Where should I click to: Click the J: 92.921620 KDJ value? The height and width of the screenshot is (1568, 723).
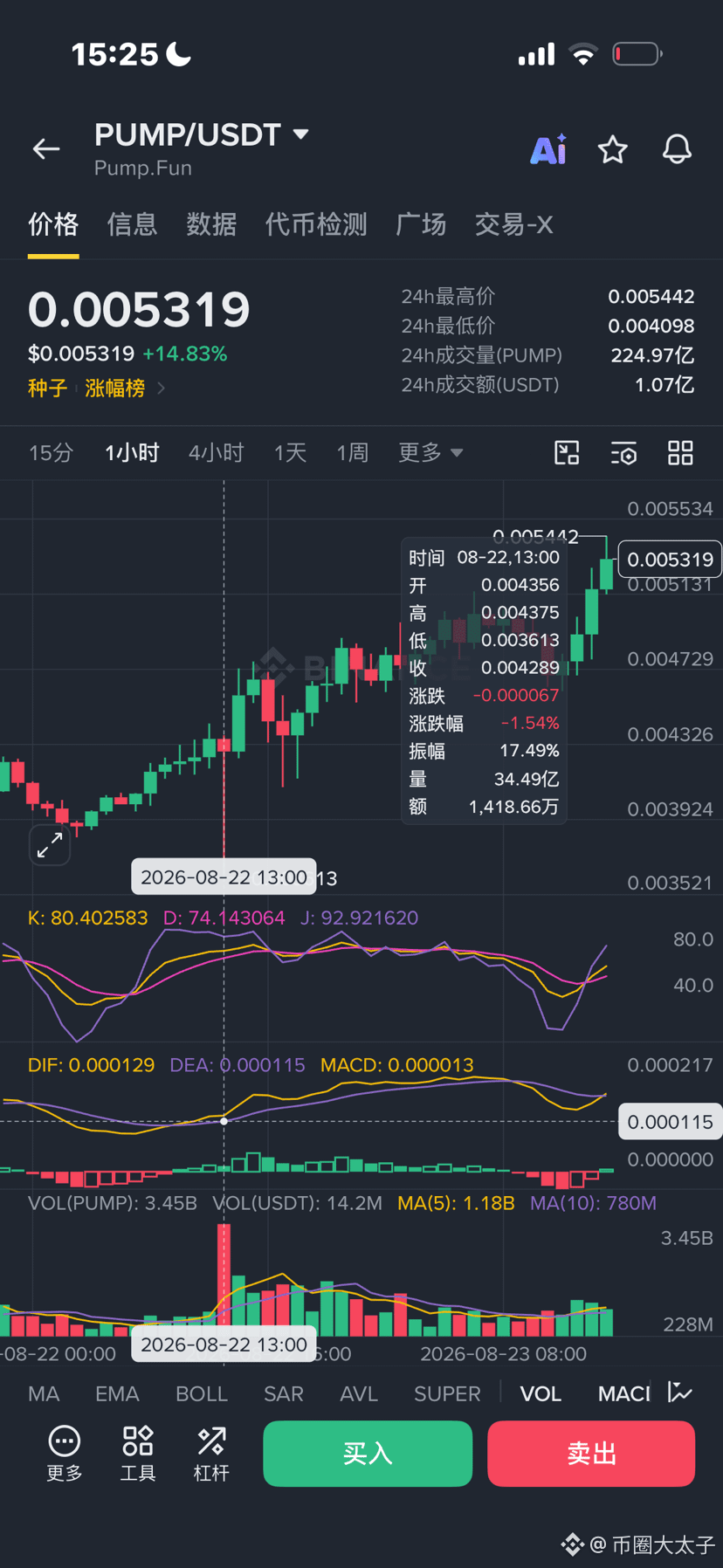pos(360,918)
